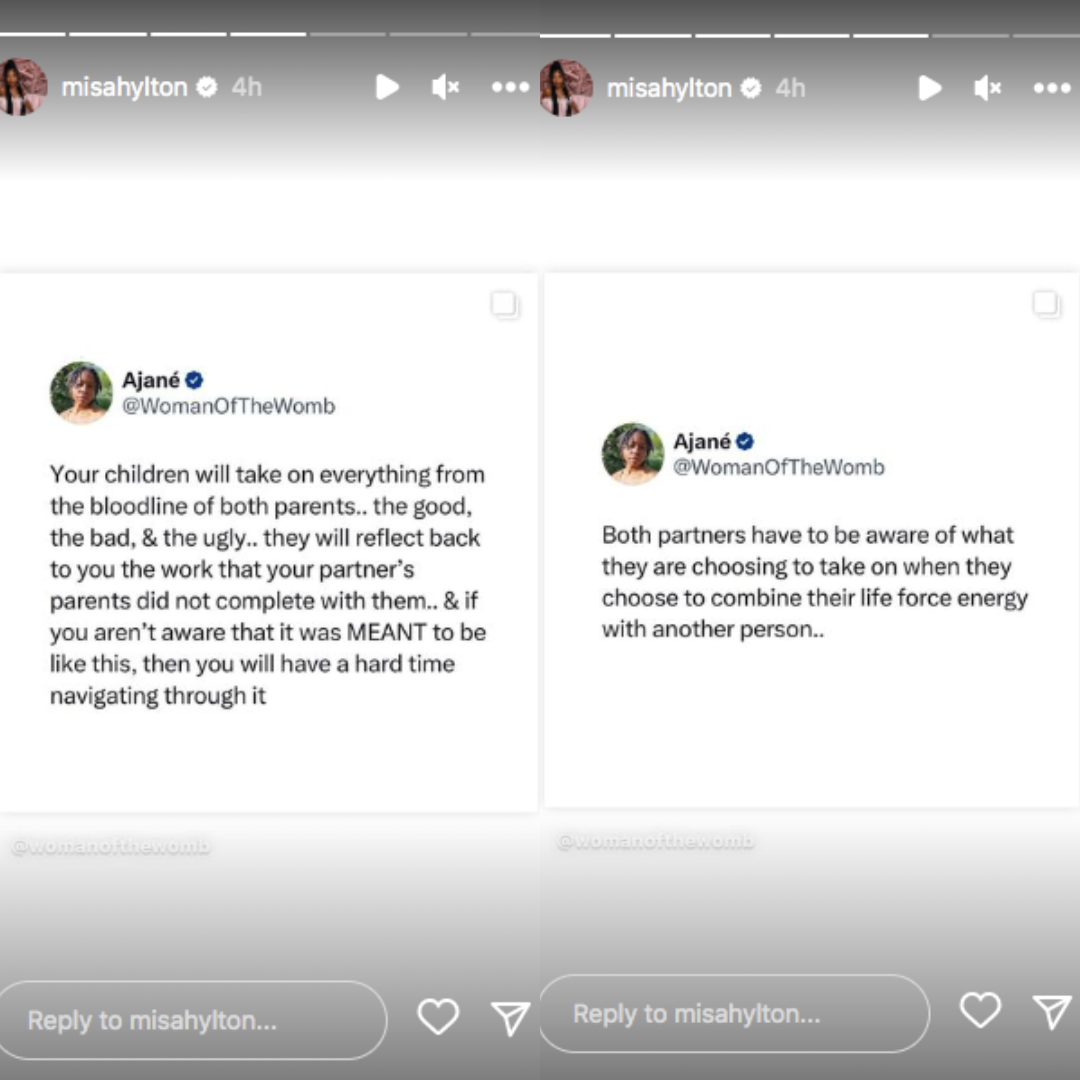The image size is (1080, 1080).
Task: Tap @womanofthewomb mention under right story
Action: point(655,842)
